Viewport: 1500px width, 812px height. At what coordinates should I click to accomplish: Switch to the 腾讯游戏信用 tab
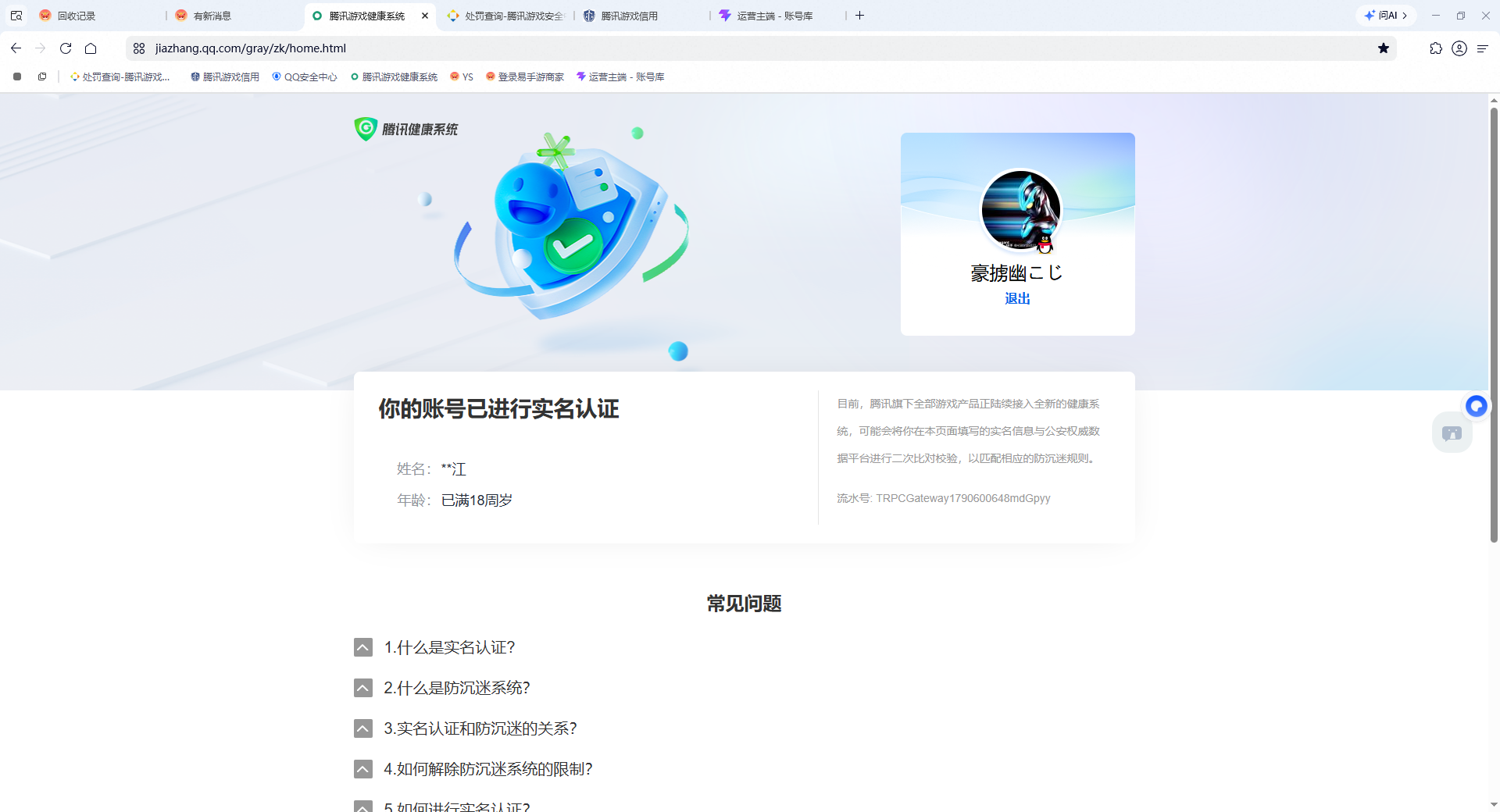(642, 16)
